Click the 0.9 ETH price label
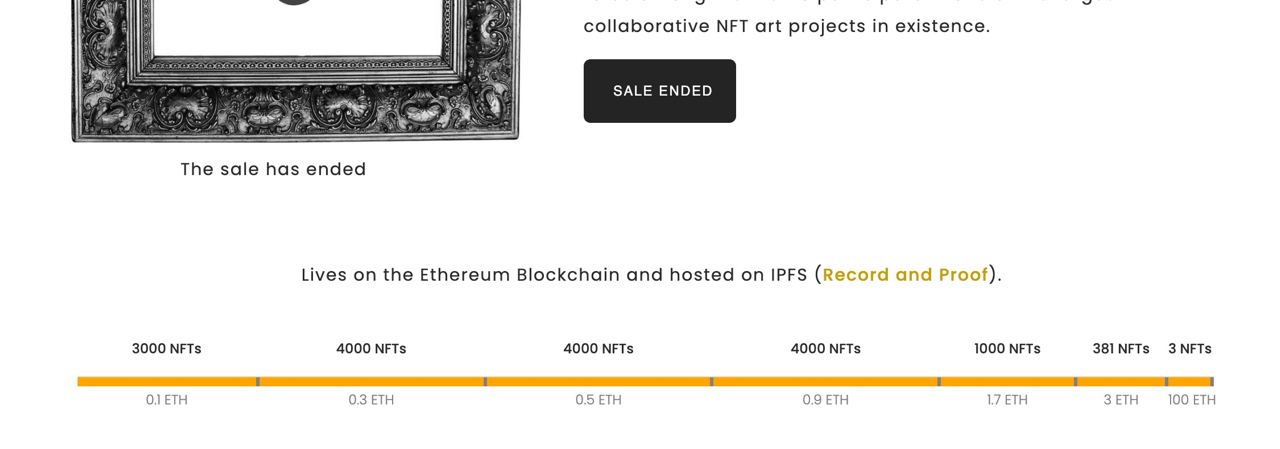Image resolution: width=1280 pixels, height=449 pixels. point(825,400)
